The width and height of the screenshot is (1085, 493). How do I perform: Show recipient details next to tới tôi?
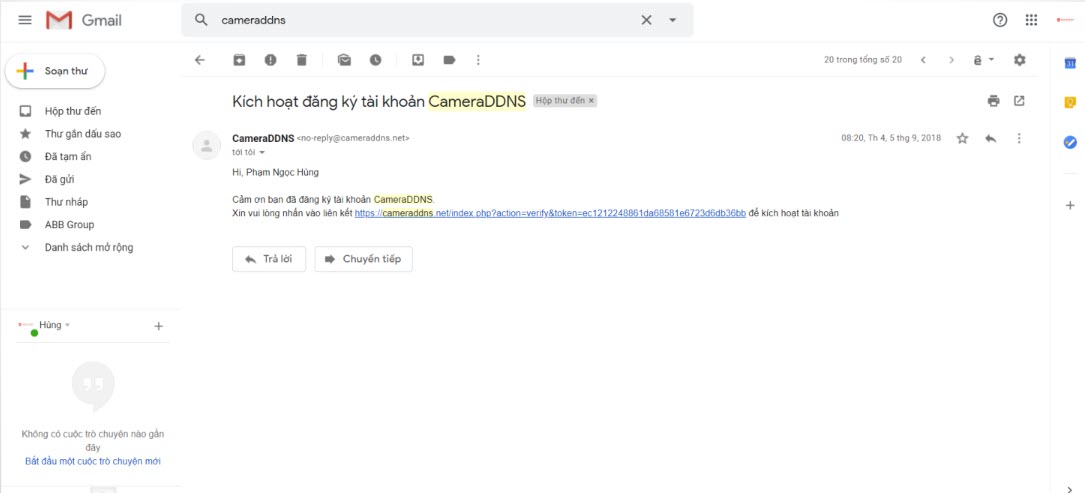[x=262, y=153]
